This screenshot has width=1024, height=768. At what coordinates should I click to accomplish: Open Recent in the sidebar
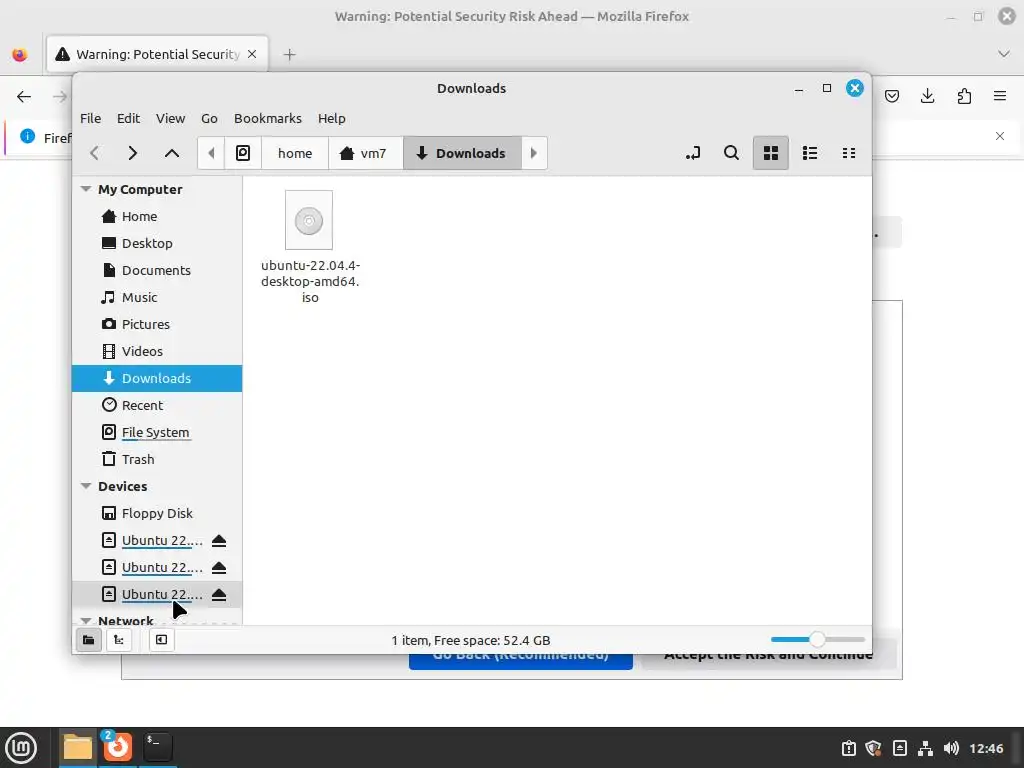[157, 405]
